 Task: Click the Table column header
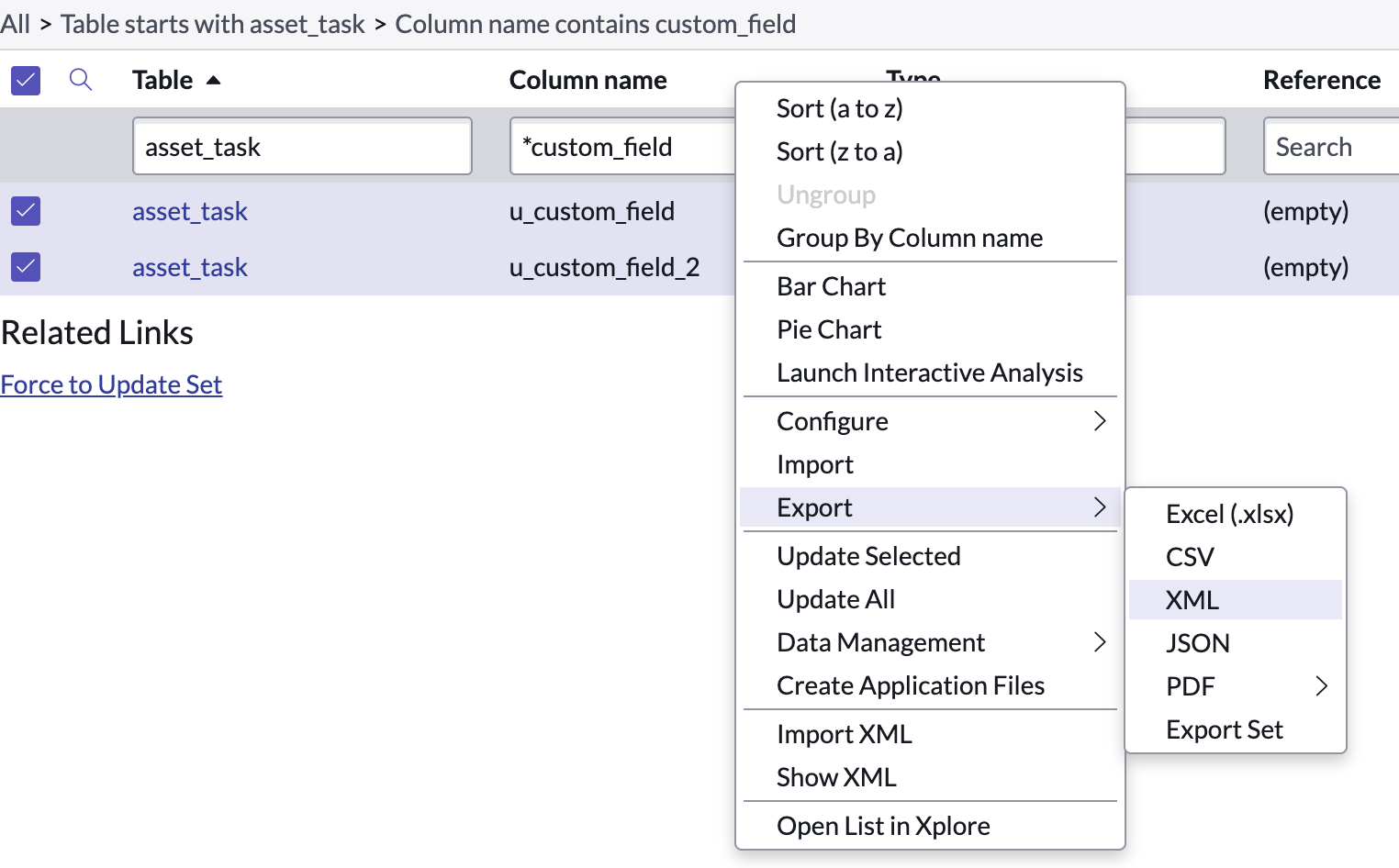coord(162,80)
